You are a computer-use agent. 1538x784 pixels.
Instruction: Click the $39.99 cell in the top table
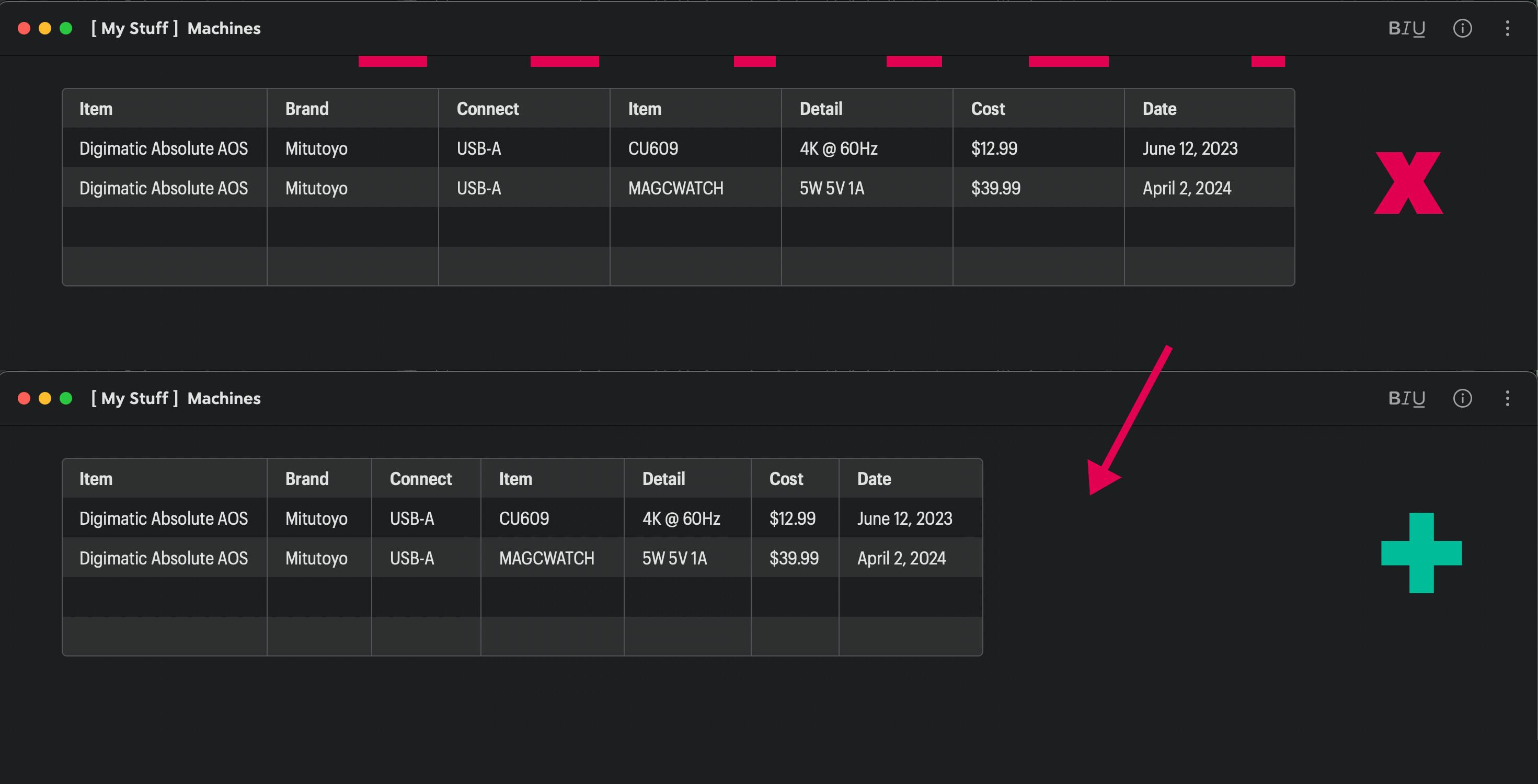[x=1038, y=188]
